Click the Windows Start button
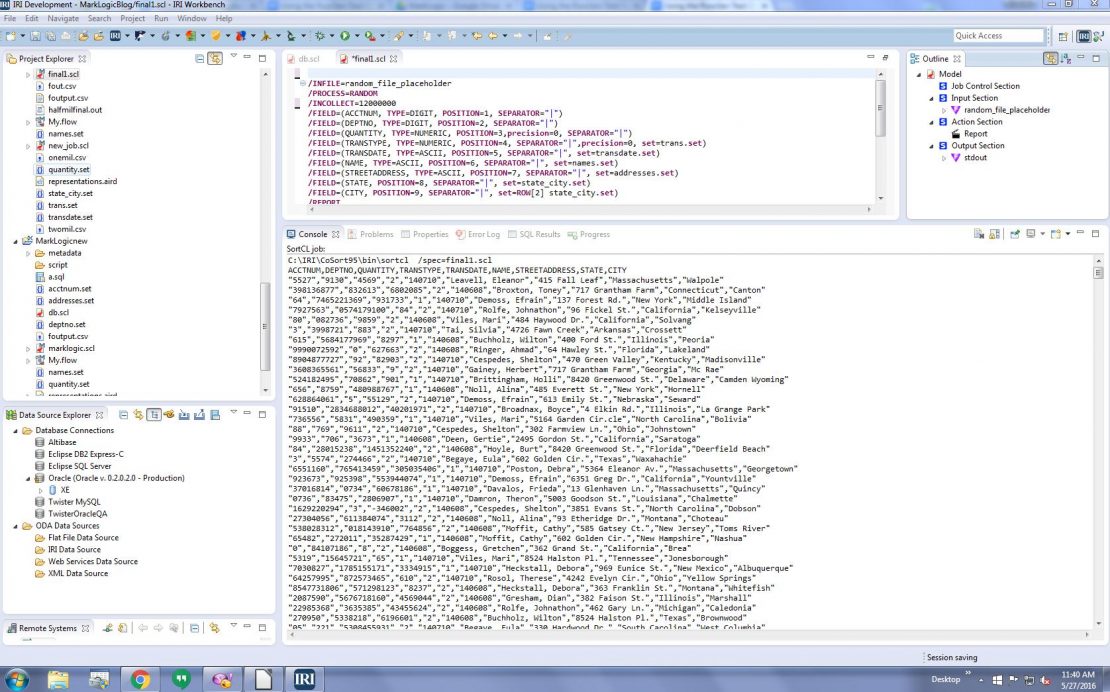 [17, 679]
